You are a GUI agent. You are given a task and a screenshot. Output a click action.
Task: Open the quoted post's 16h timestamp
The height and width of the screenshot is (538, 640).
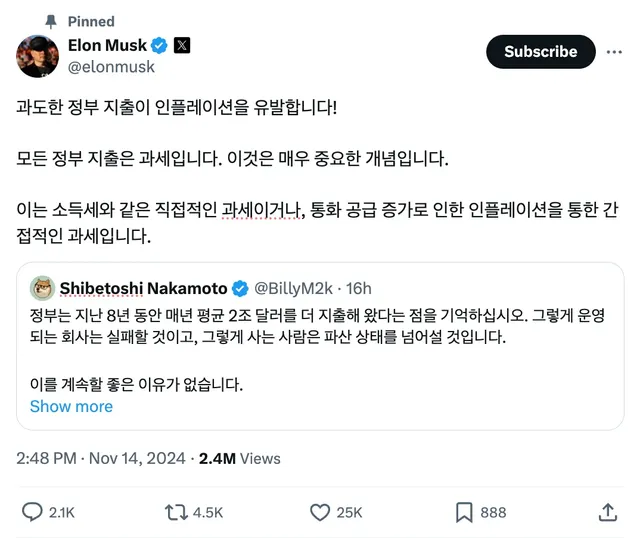tap(361, 288)
